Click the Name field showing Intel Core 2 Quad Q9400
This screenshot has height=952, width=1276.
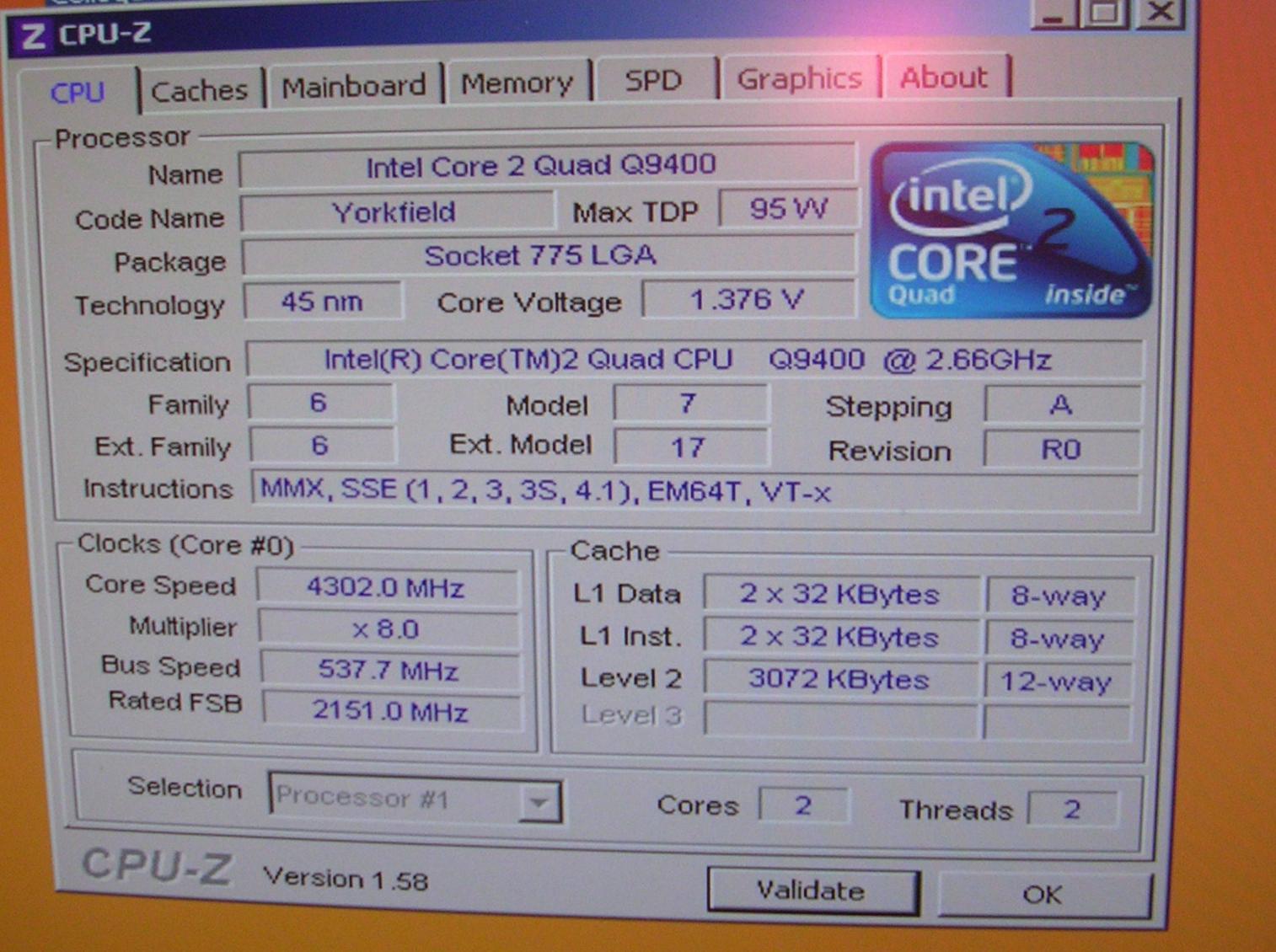(x=546, y=165)
